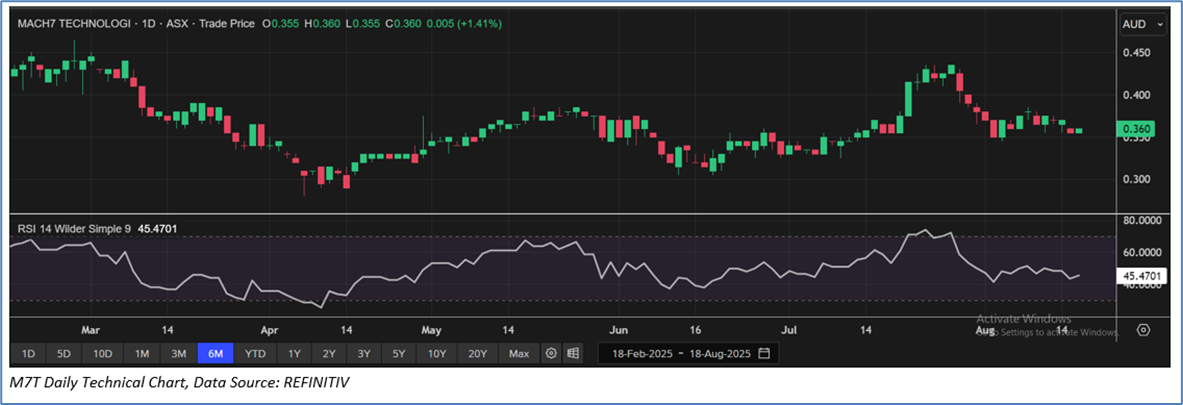
Task: Choose the 1M time range
Action: click(x=142, y=354)
